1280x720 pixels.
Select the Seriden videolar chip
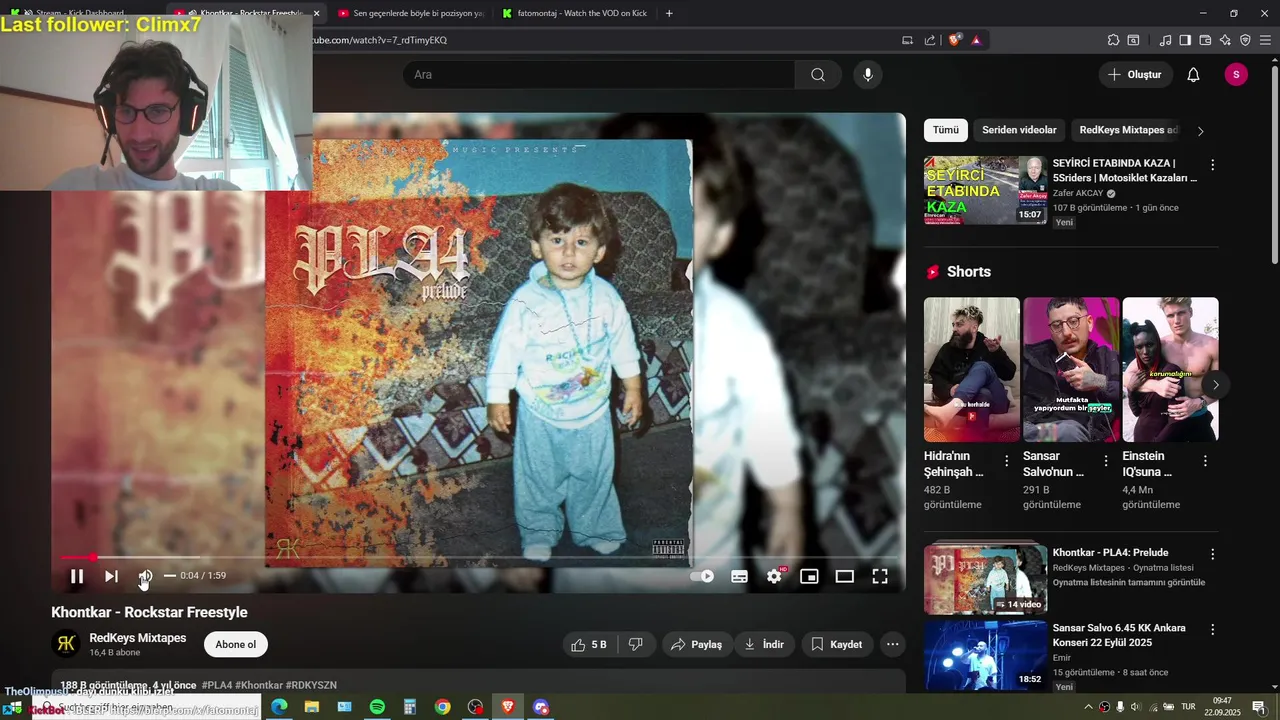coord(1019,130)
